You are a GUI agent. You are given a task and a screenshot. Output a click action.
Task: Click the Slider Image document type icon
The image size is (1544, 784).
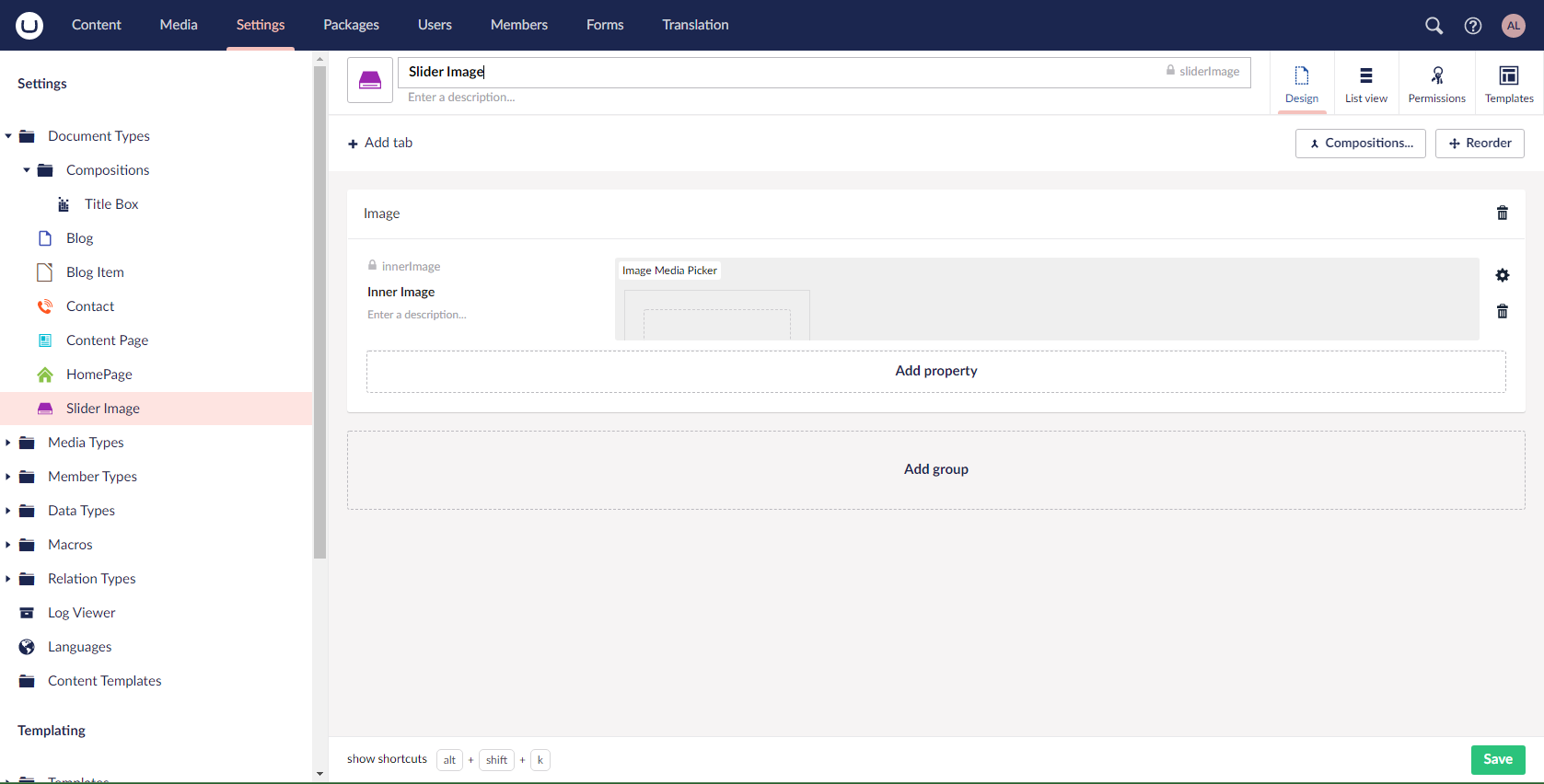[x=370, y=80]
